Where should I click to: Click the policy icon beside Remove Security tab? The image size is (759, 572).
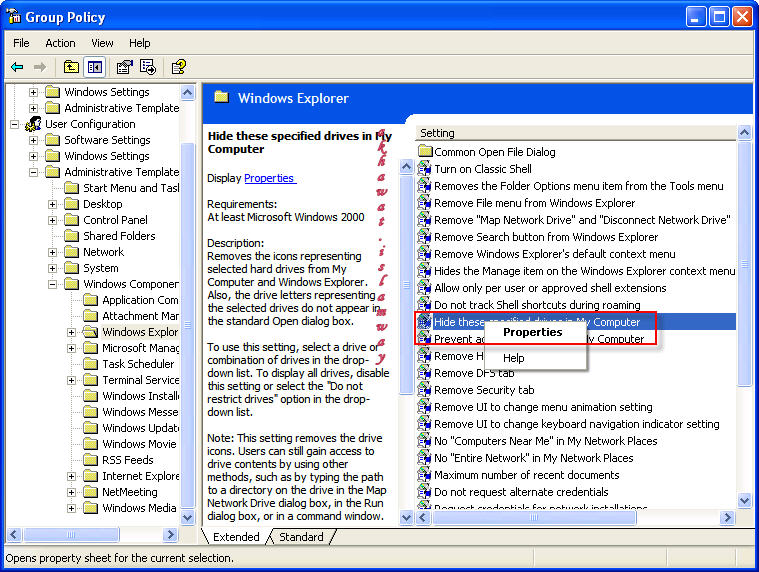425,390
